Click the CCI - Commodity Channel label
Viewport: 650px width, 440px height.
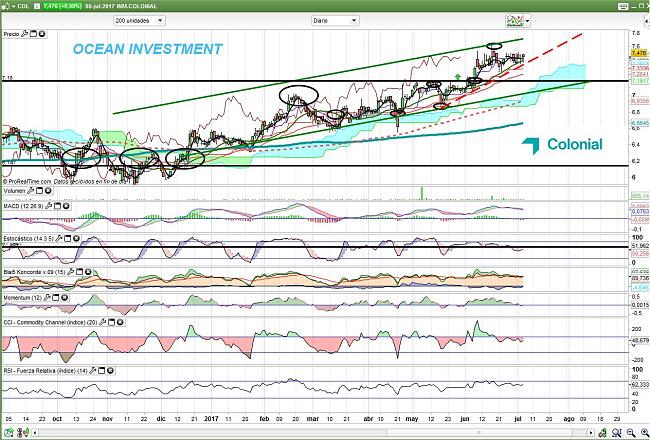tap(50, 322)
